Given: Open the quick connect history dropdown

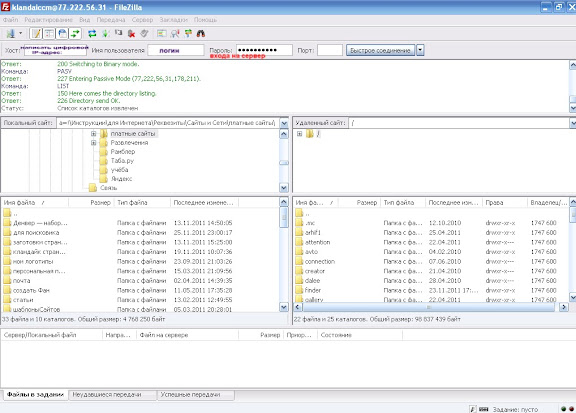Looking at the screenshot, I should [420, 50].
